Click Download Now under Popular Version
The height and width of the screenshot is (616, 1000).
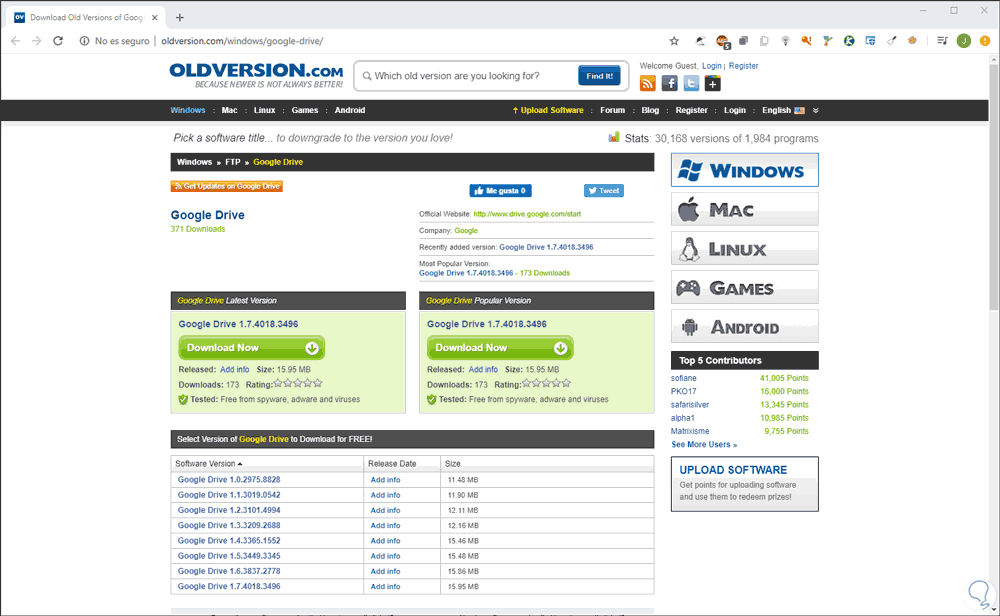pyautogui.click(x=500, y=348)
